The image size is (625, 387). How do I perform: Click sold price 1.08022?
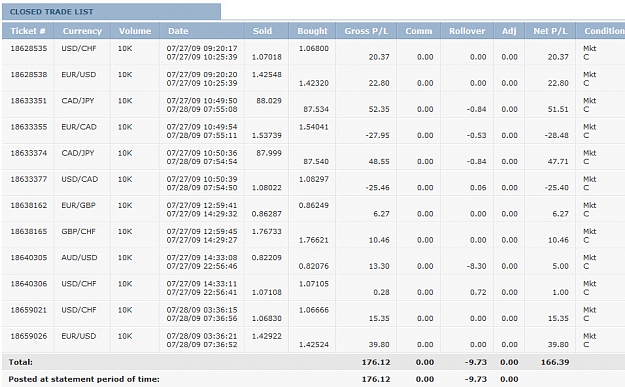pos(267,188)
